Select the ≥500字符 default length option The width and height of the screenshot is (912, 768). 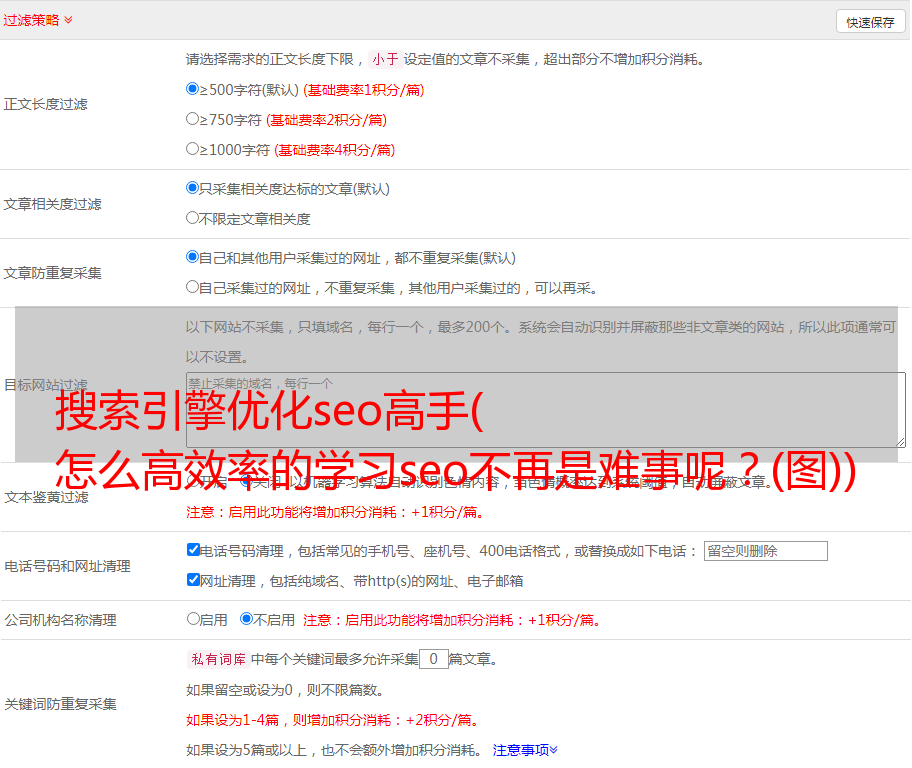[x=193, y=89]
